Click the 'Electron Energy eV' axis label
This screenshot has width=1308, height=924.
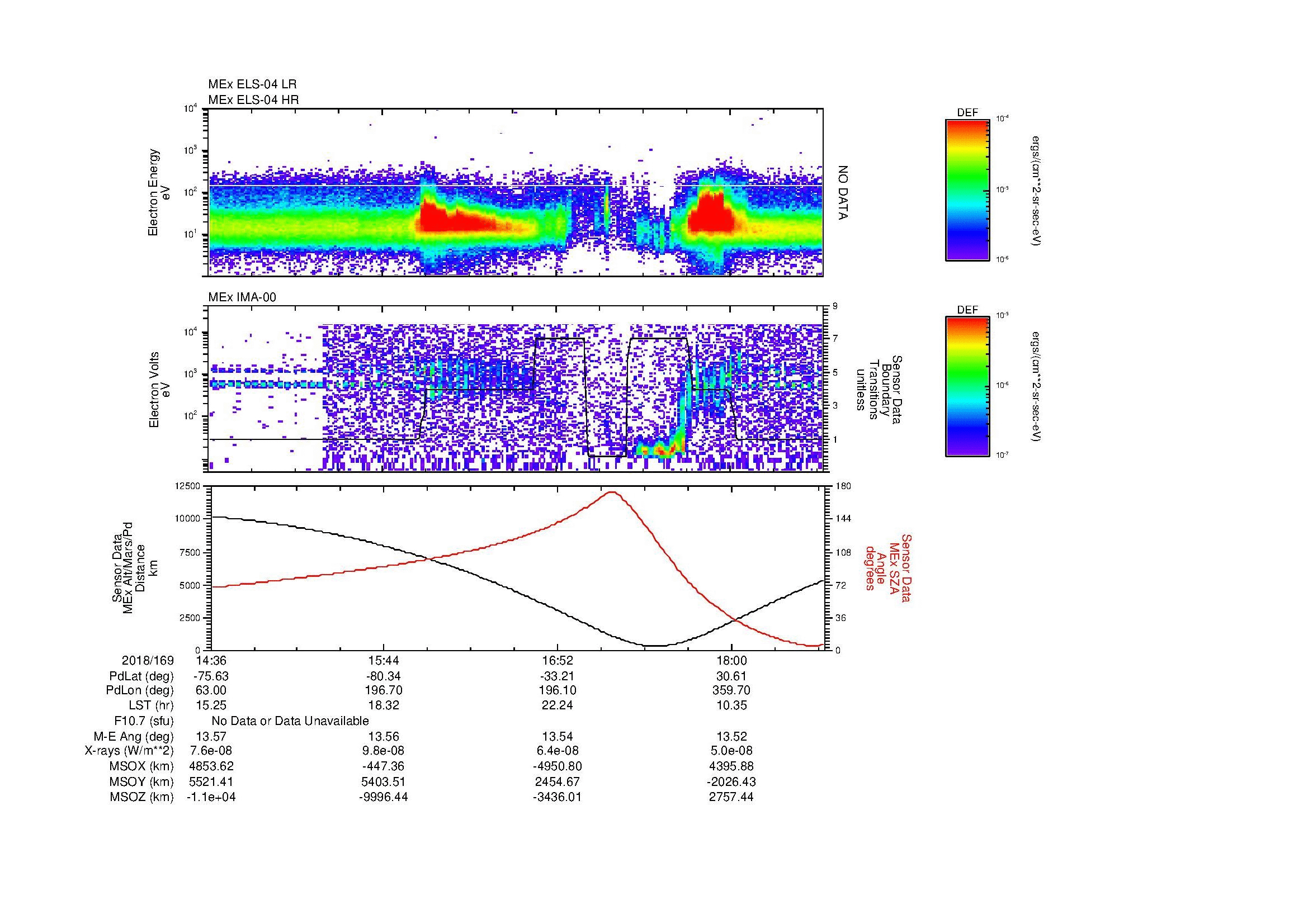pyautogui.click(x=159, y=193)
